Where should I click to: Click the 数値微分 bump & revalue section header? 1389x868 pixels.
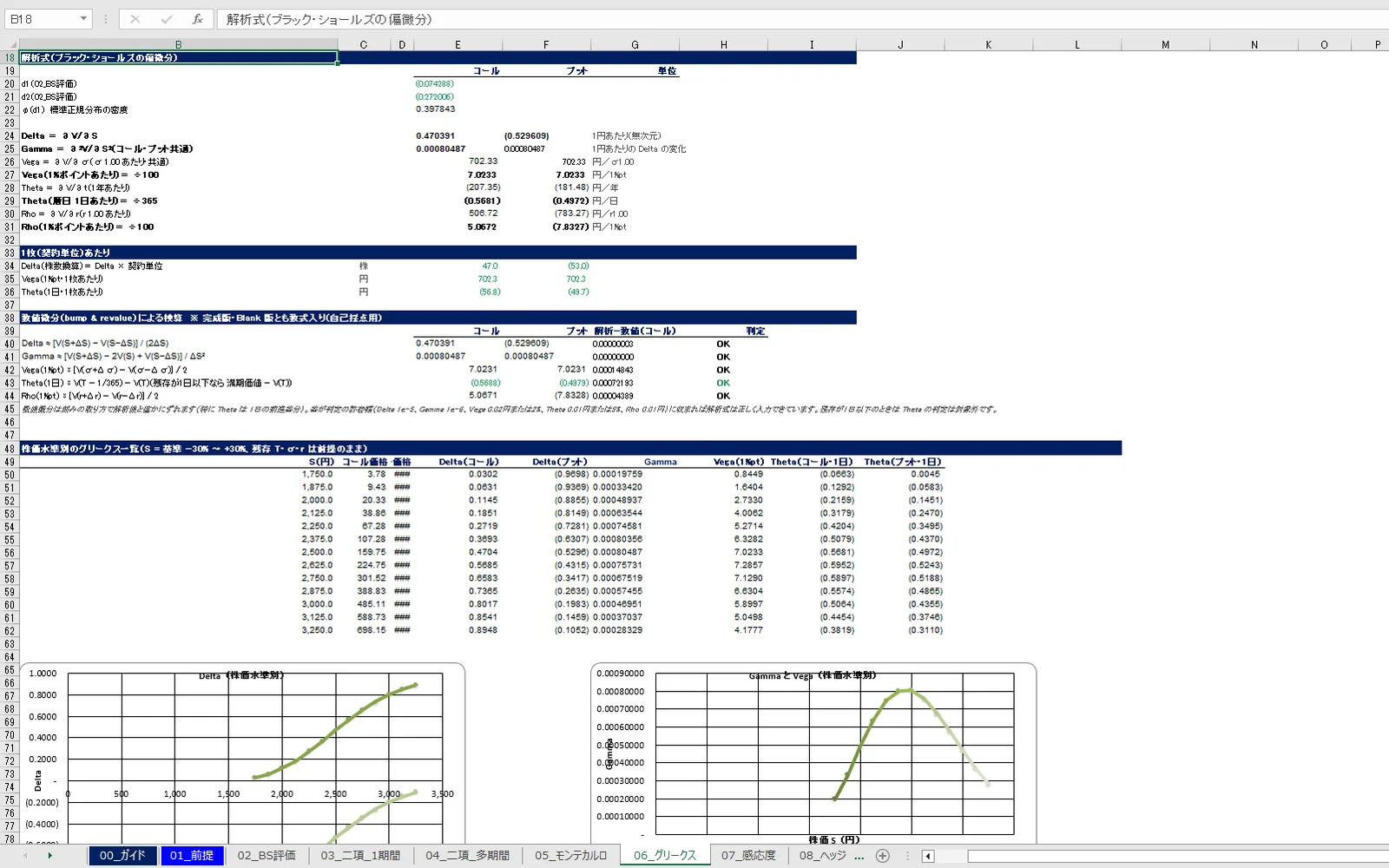coord(438,318)
